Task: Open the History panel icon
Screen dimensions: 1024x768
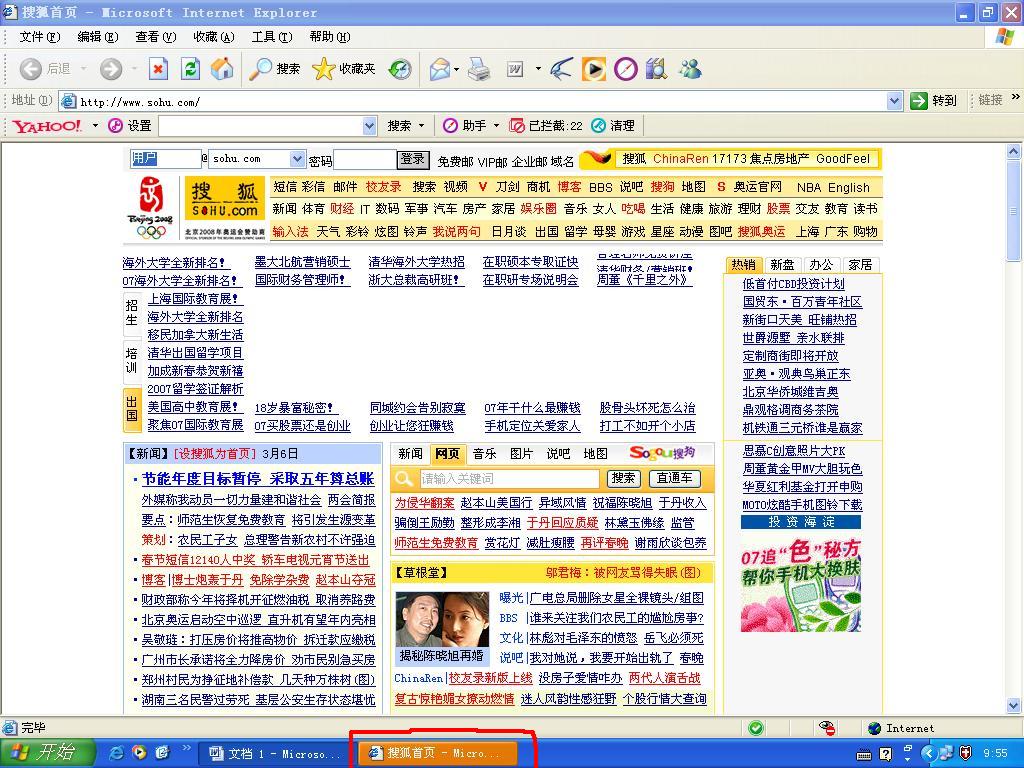Action: point(400,69)
